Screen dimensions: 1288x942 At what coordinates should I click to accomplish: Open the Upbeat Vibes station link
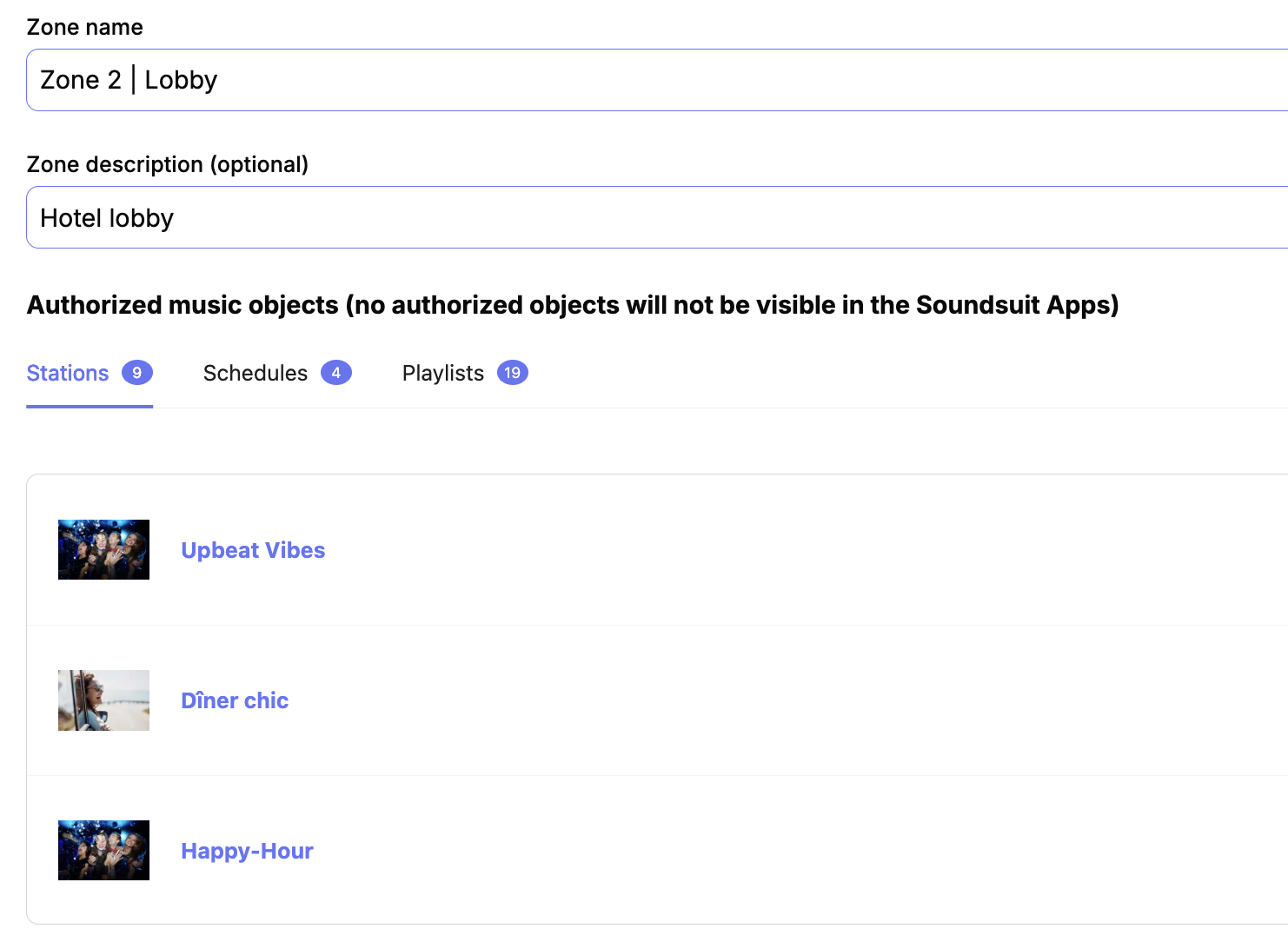(x=253, y=550)
